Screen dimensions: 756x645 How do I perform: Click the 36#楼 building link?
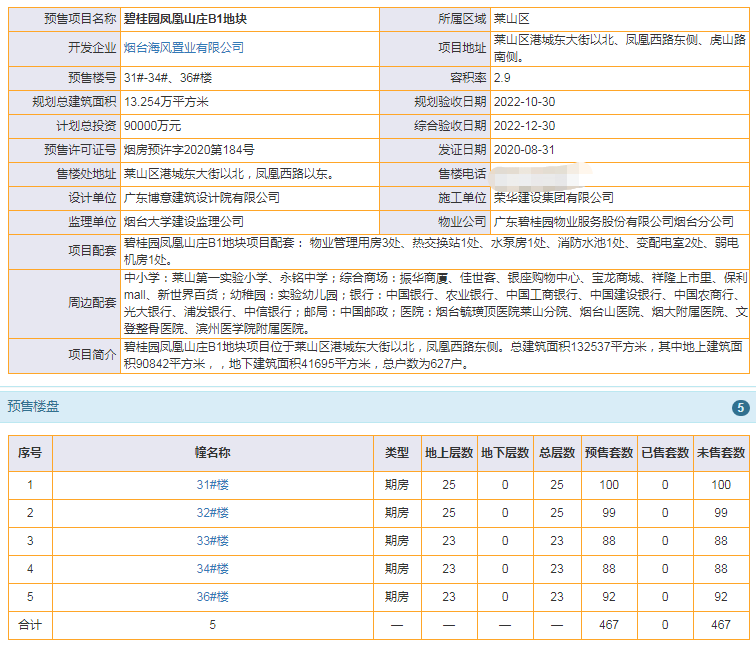[212, 597]
